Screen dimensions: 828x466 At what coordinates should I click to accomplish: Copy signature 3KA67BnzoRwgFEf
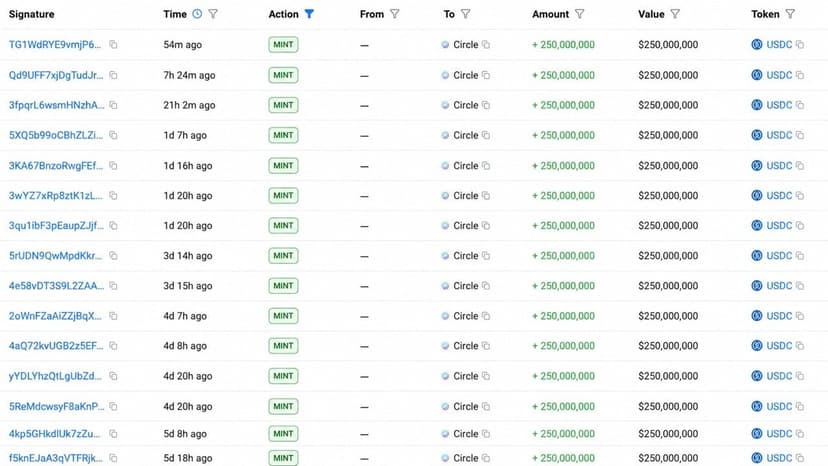coord(113,165)
